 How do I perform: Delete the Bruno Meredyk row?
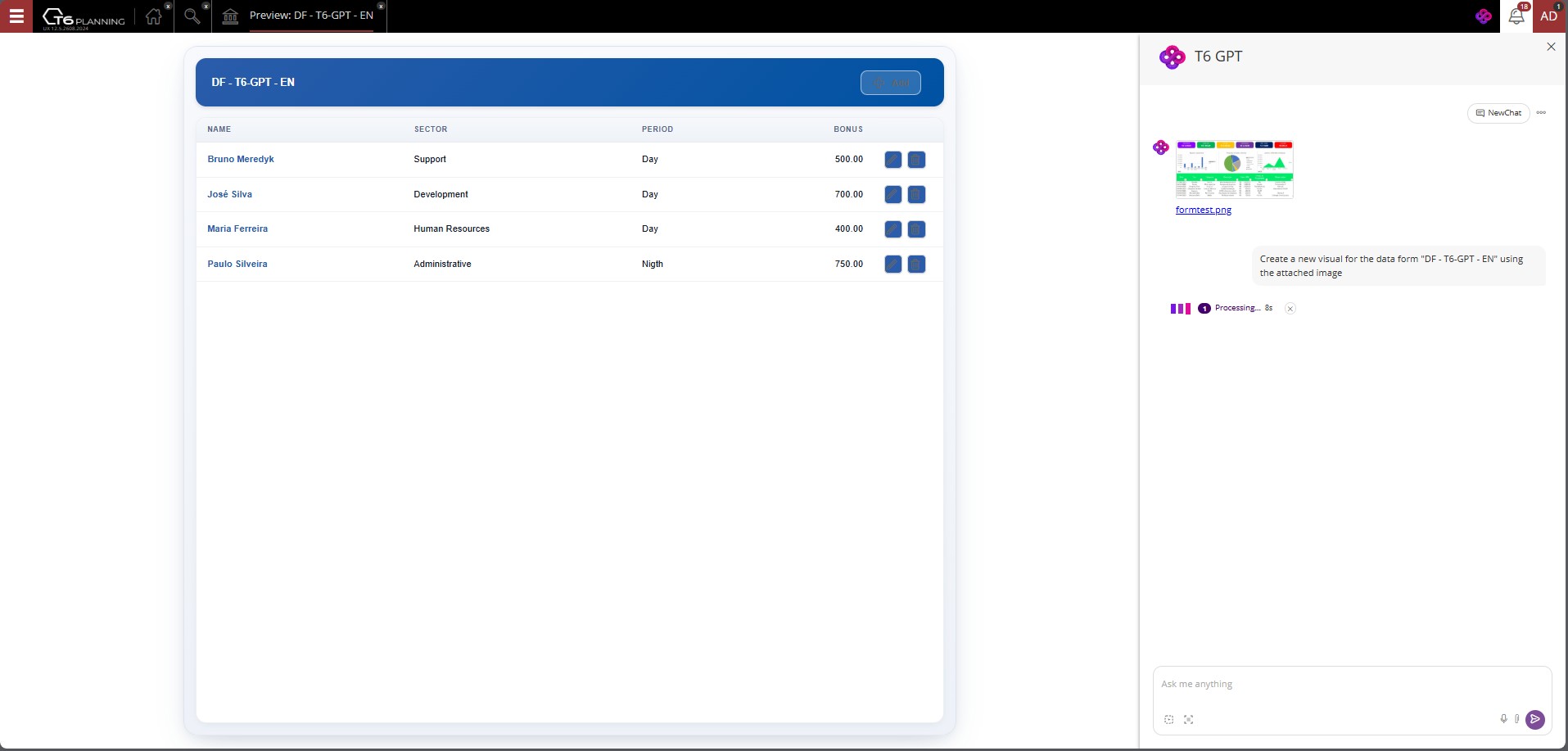(917, 160)
